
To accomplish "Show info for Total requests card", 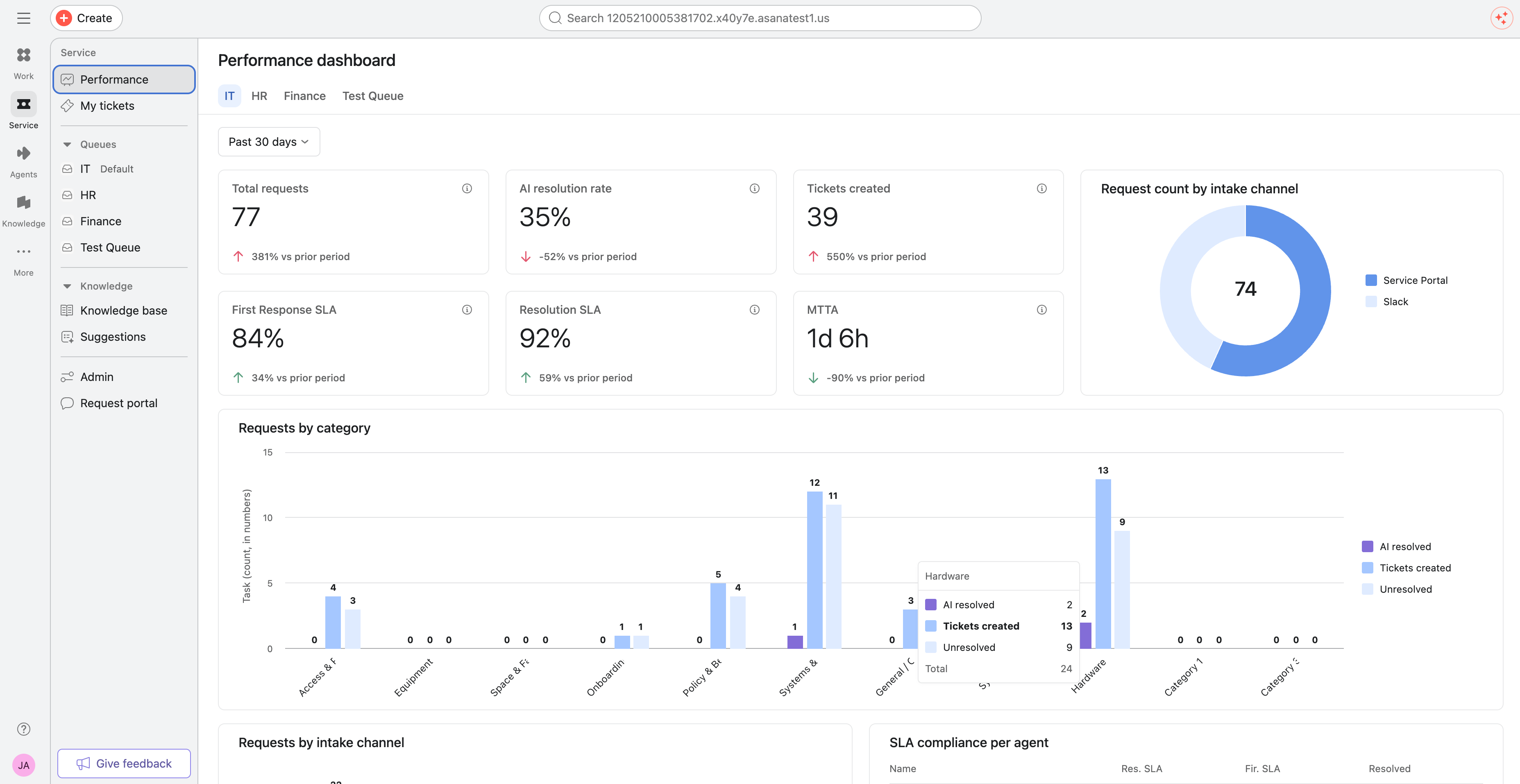I will (467, 189).
